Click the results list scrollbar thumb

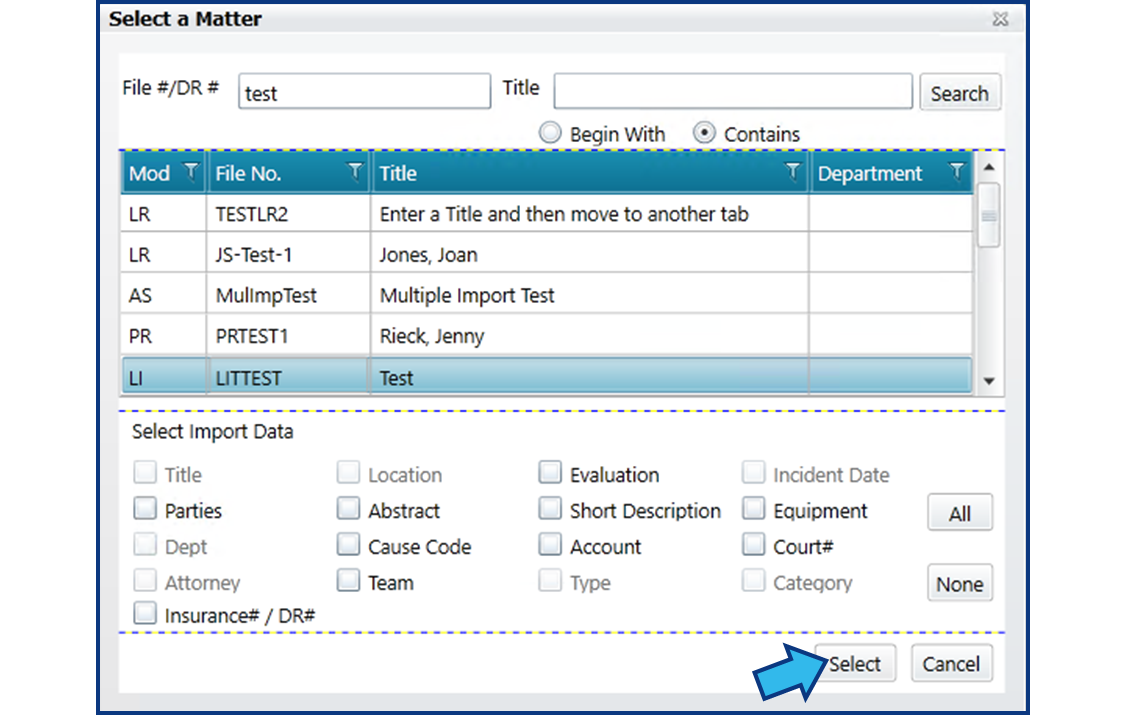pos(989,216)
